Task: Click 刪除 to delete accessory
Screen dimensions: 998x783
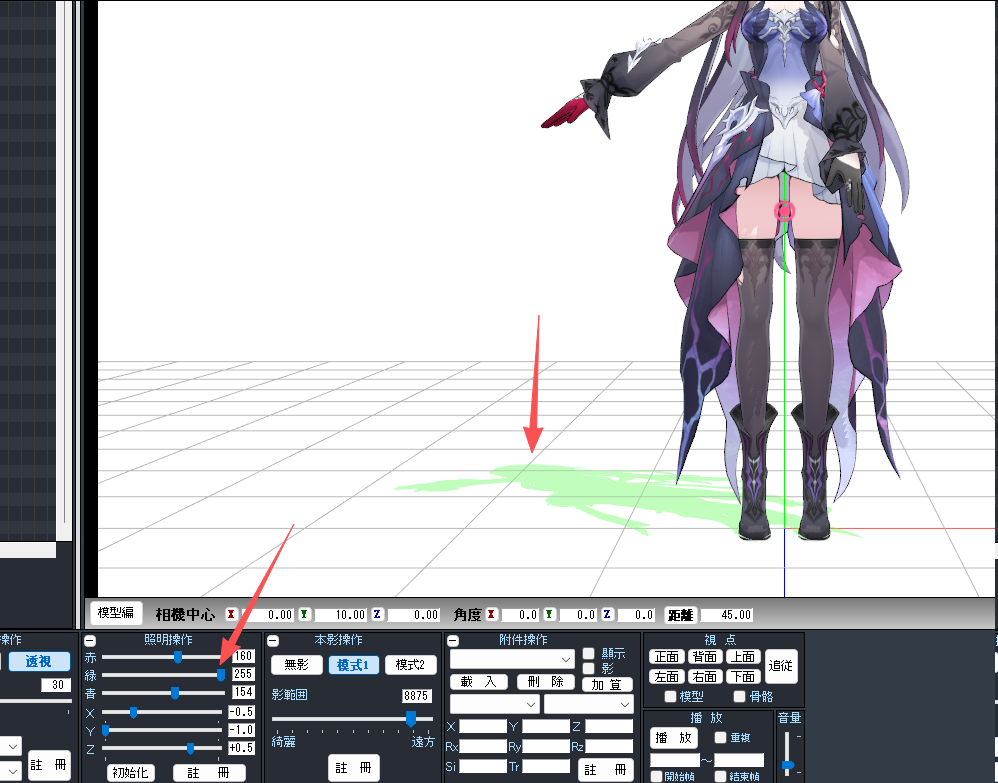Action: point(546,682)
